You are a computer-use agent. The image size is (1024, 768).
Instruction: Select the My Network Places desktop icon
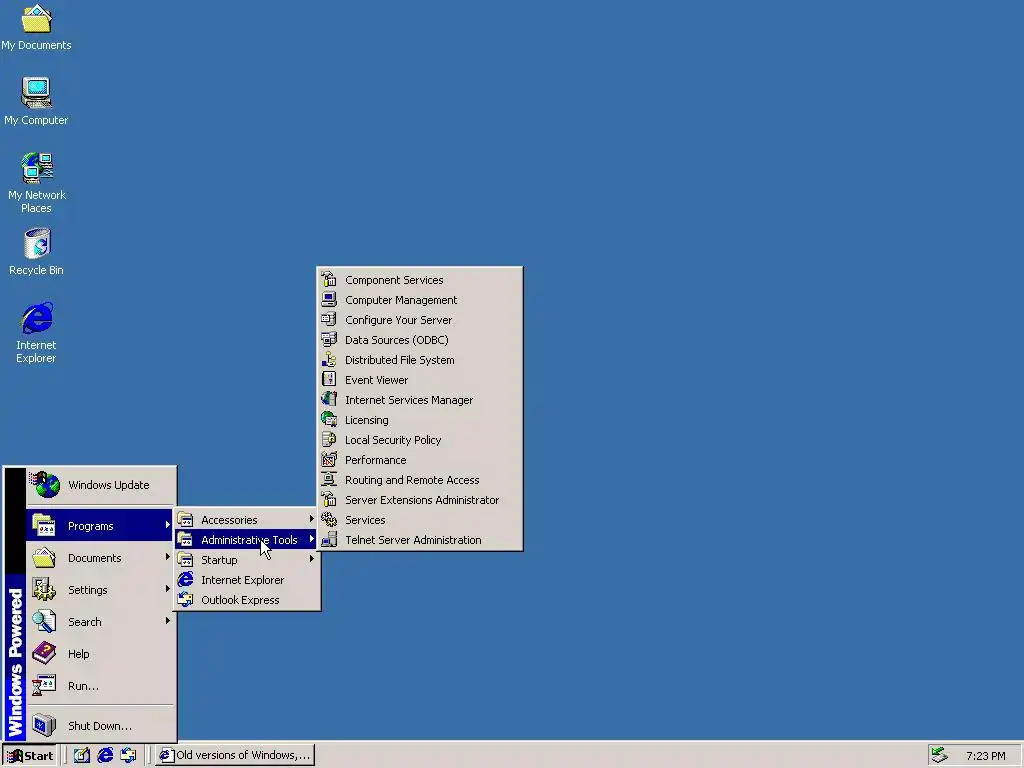[37, 183]
